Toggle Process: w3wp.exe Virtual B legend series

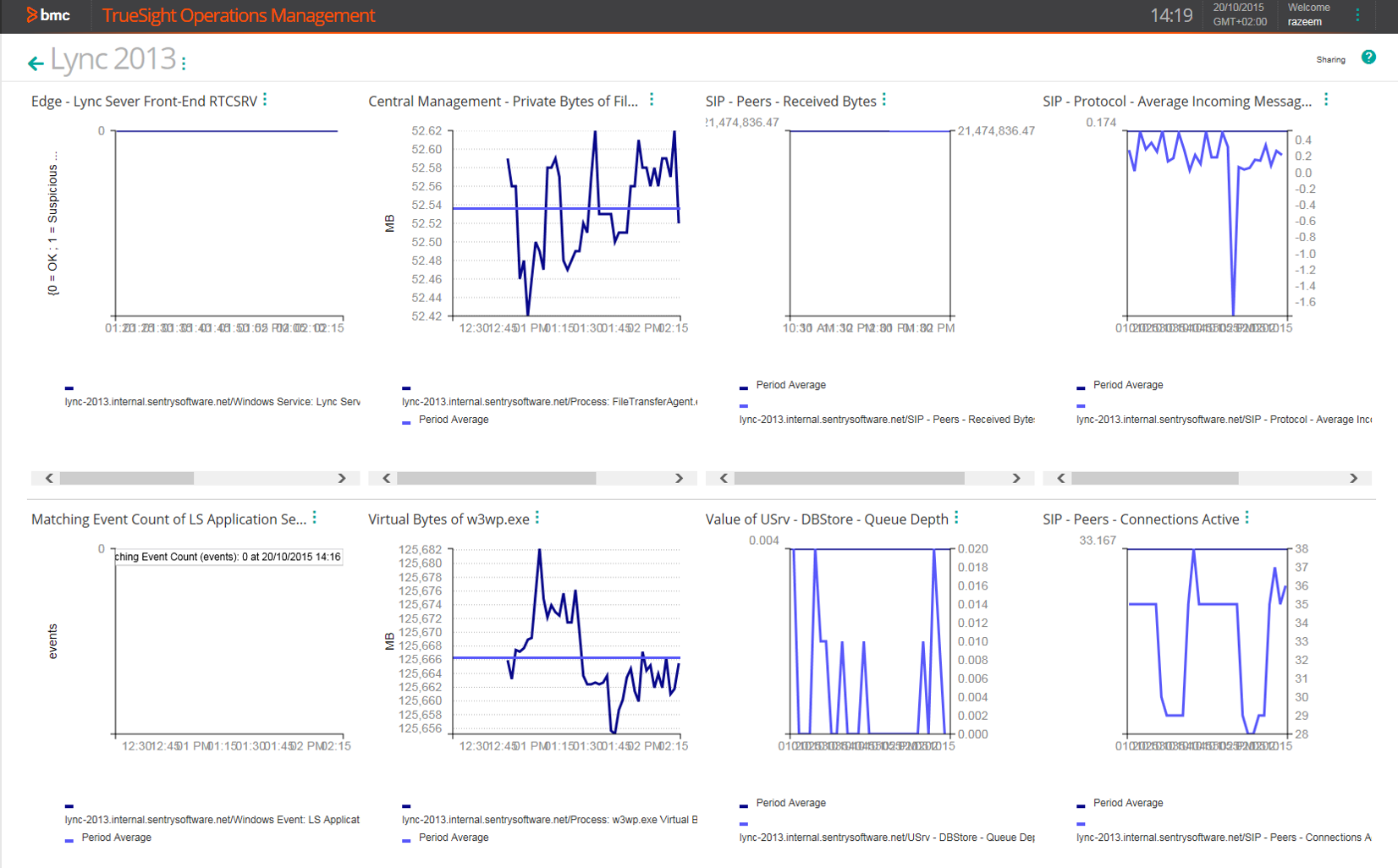[x=549, y=820]
